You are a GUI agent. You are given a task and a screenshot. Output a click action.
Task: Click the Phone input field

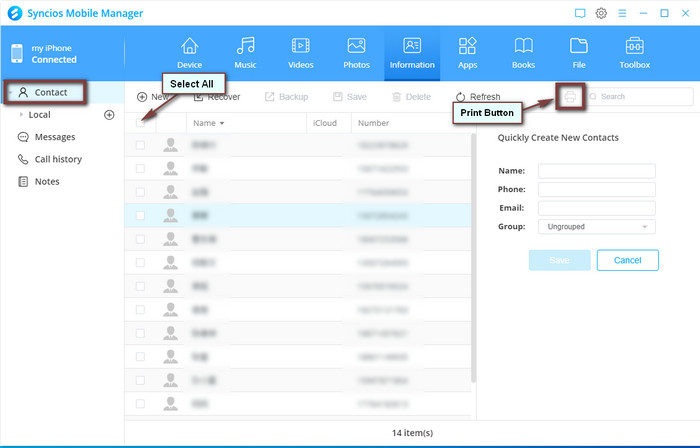point(596,190)
